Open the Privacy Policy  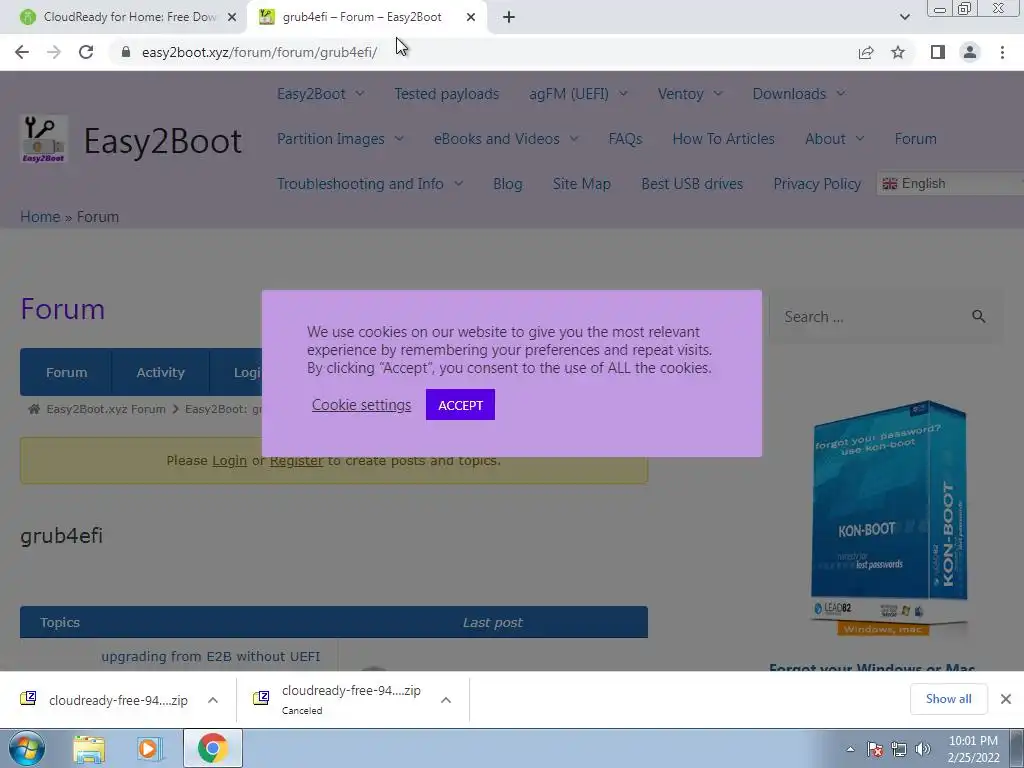click(817, 184)
